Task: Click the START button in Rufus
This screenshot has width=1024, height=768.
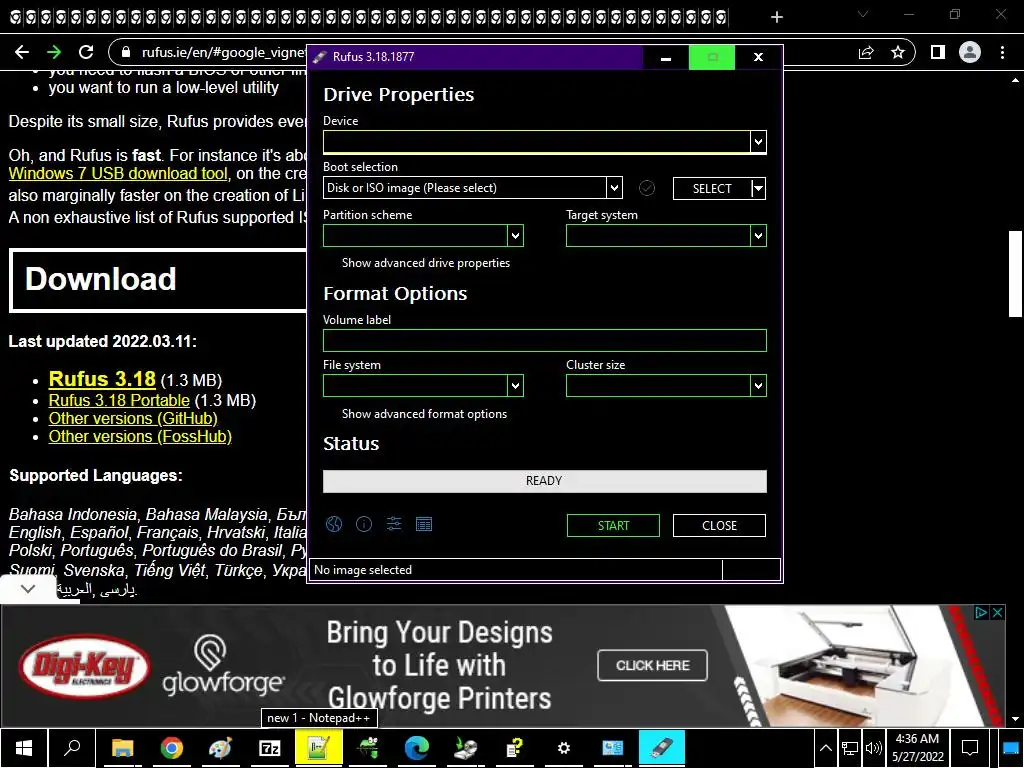Action: click(613, 526)
